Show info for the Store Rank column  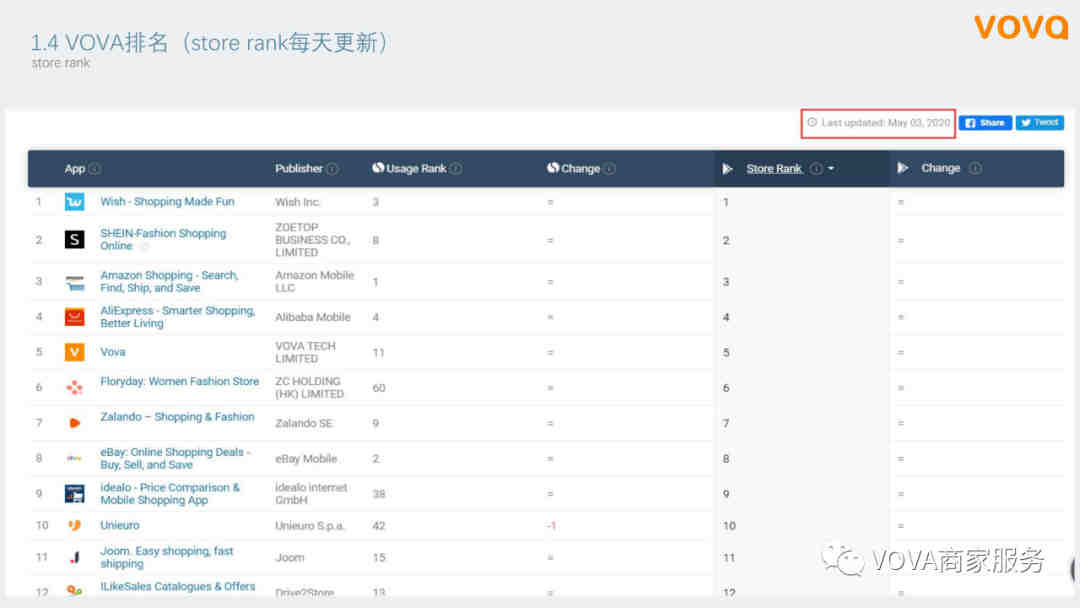816,169
